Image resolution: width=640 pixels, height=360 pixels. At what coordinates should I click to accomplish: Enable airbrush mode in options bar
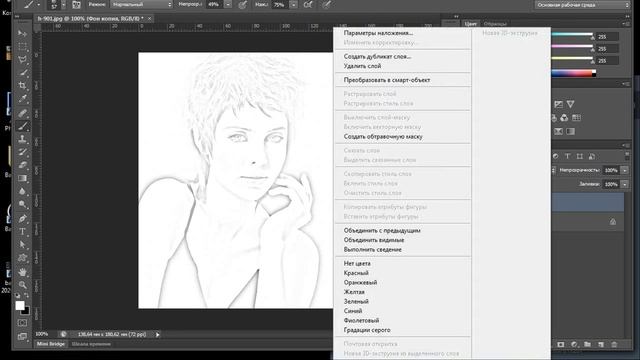pyautogui.click(x=308, y=5)
